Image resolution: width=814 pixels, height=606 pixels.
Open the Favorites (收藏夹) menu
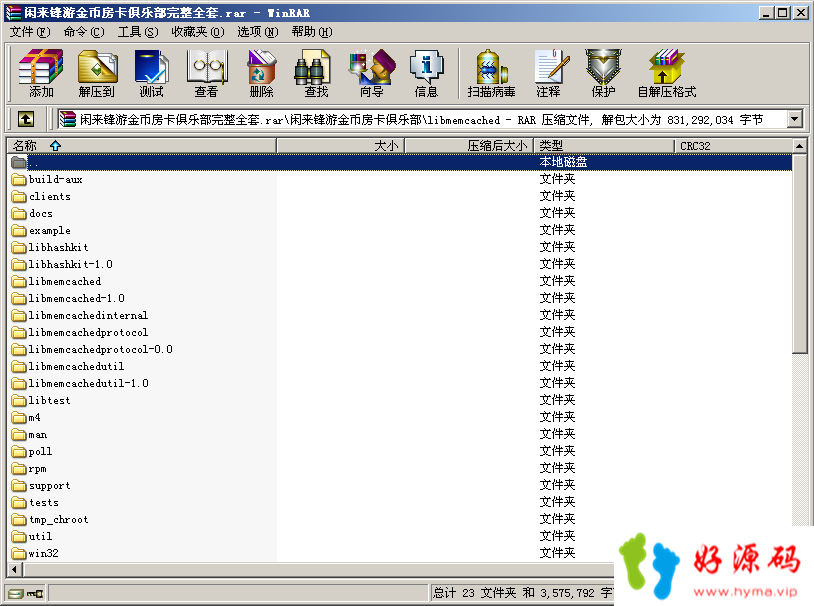pyautogui.click(x=198, y=32)
